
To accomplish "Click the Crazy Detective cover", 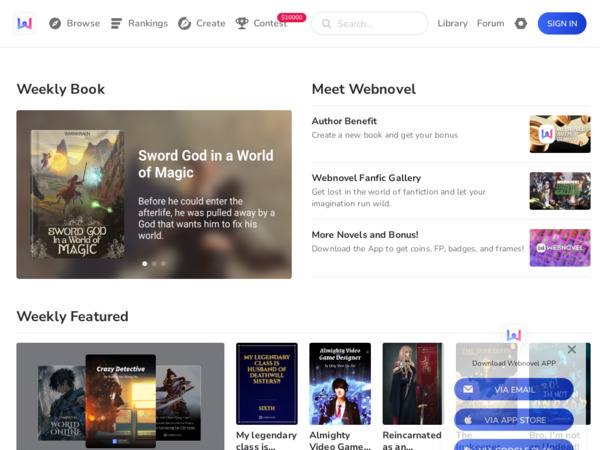I will pos(121,401).
